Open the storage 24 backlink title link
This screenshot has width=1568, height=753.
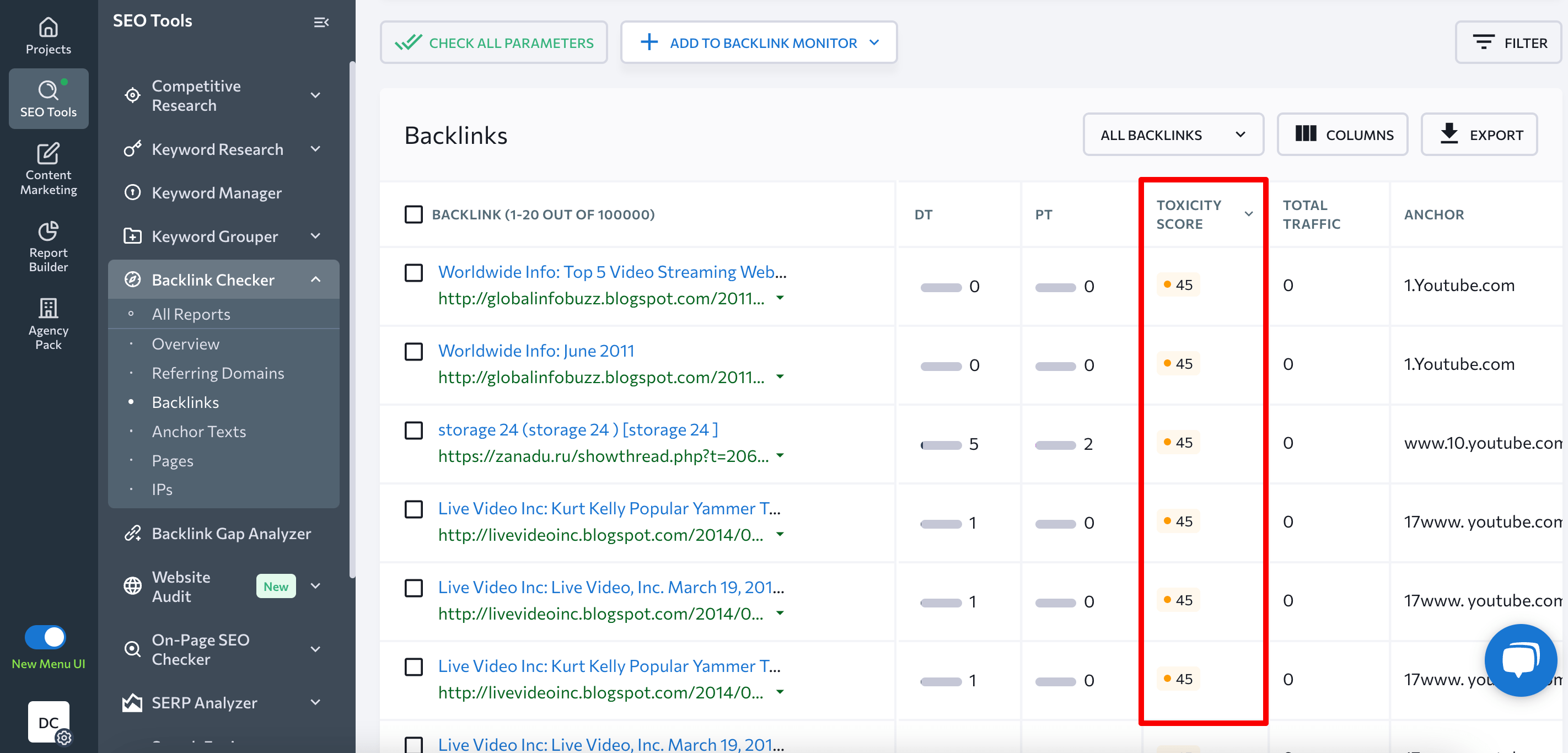click(578, 429)
